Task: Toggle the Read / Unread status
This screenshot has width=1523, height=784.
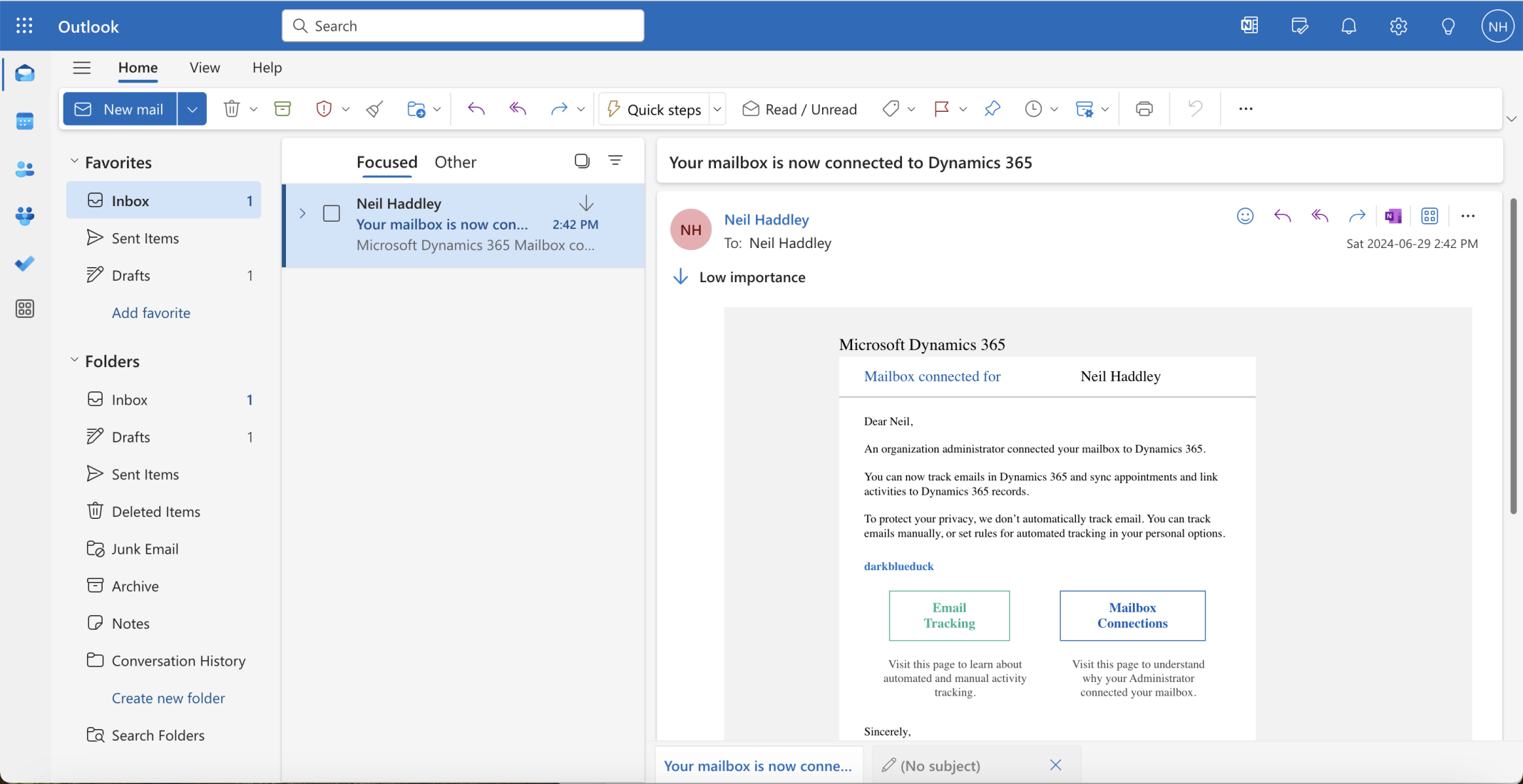Action: [x=799, y=109]
